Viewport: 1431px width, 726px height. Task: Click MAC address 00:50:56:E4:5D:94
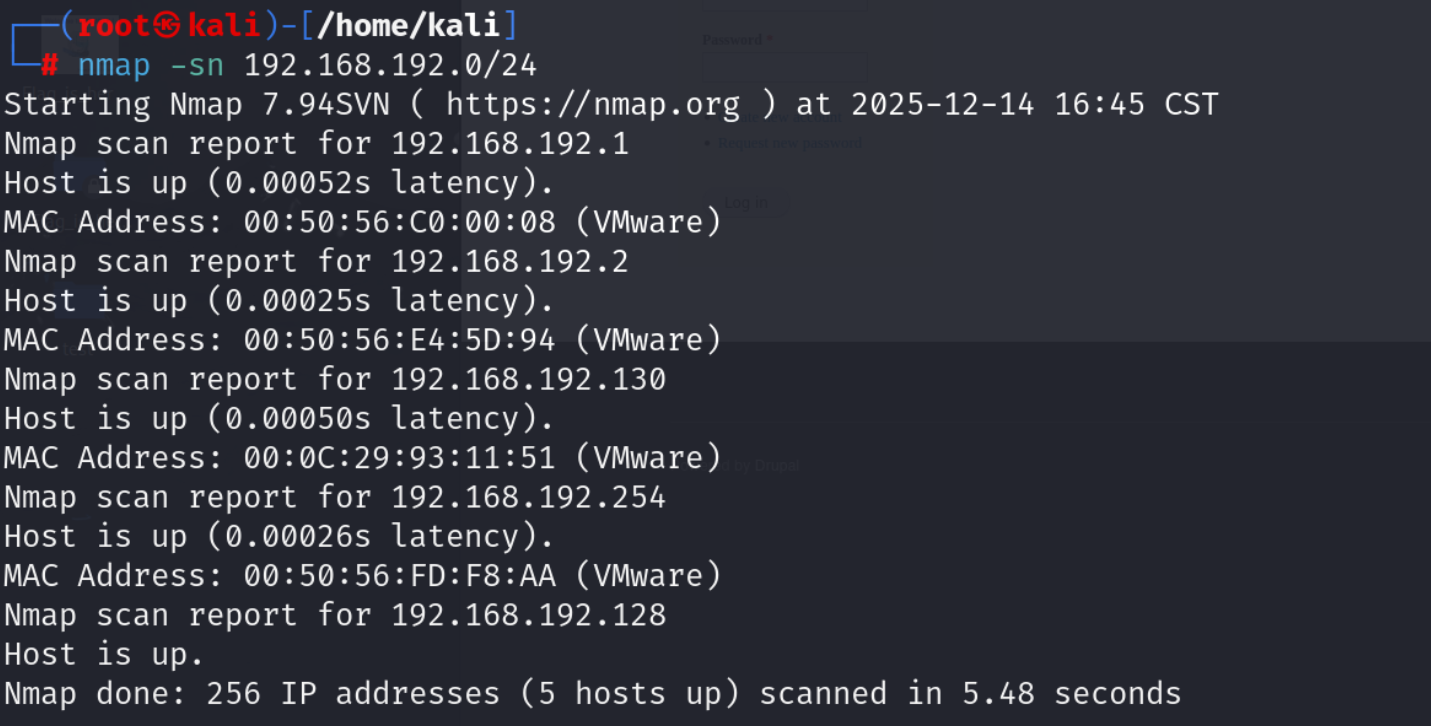coord(399,340)
